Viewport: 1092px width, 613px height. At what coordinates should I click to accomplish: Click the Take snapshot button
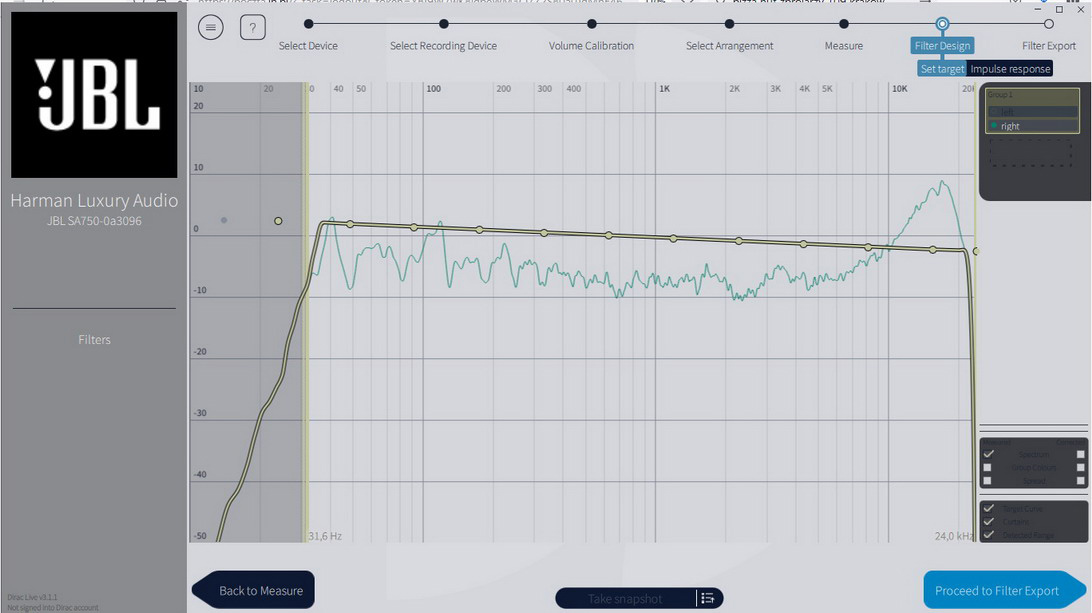[625, 598]
